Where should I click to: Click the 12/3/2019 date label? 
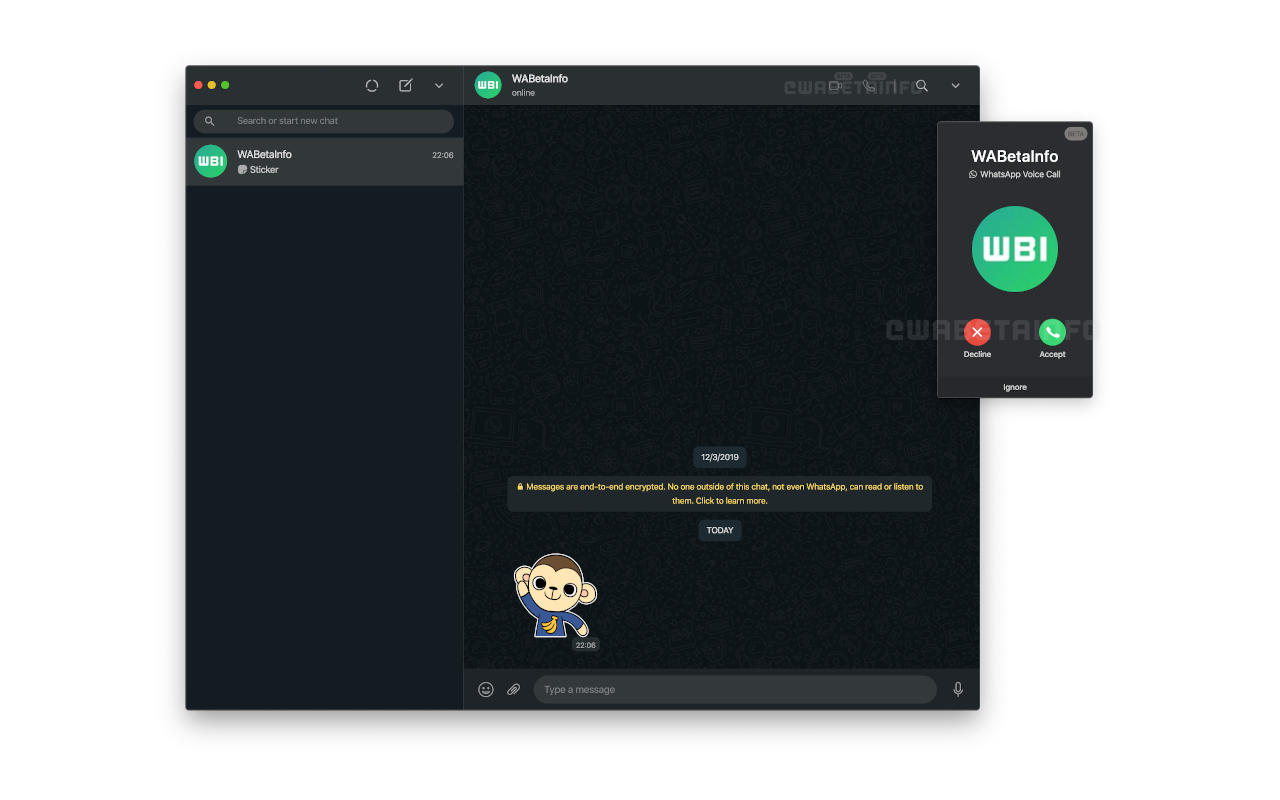coord(720,457)
